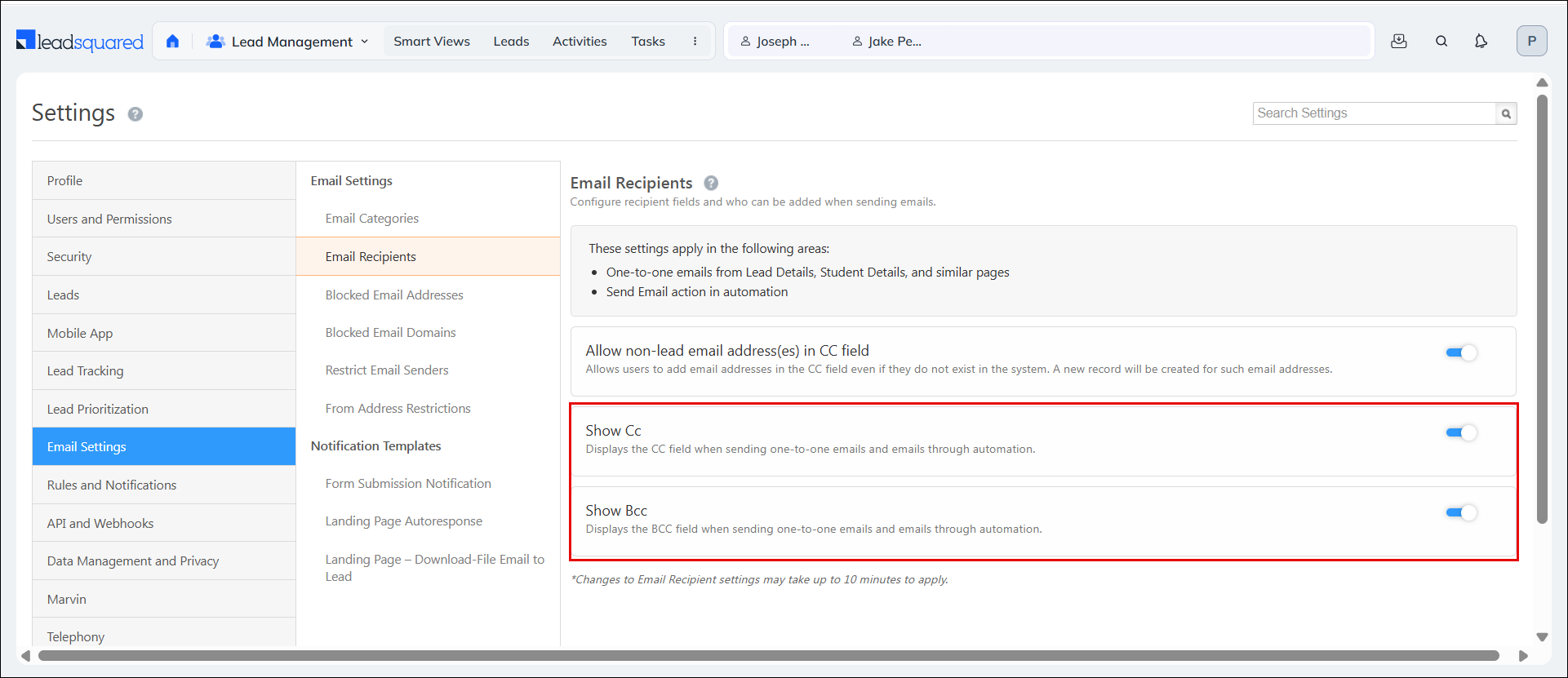Open Activities in top navigation
The image size is (1568, 678).
pos(580,41)
